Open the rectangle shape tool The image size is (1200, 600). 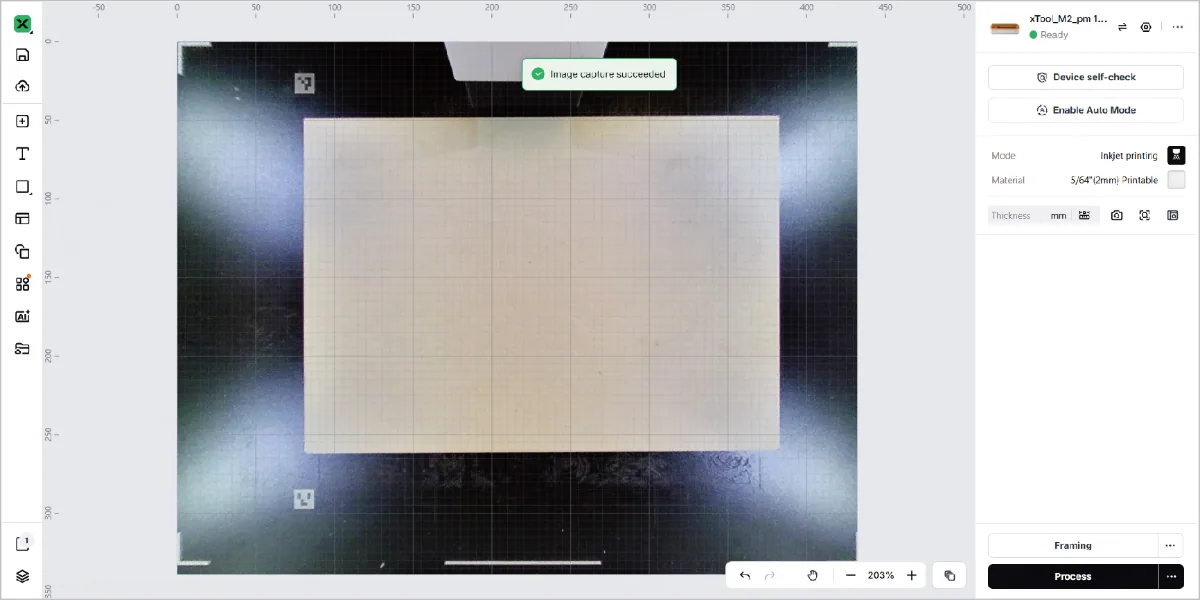tap(22, 187)
